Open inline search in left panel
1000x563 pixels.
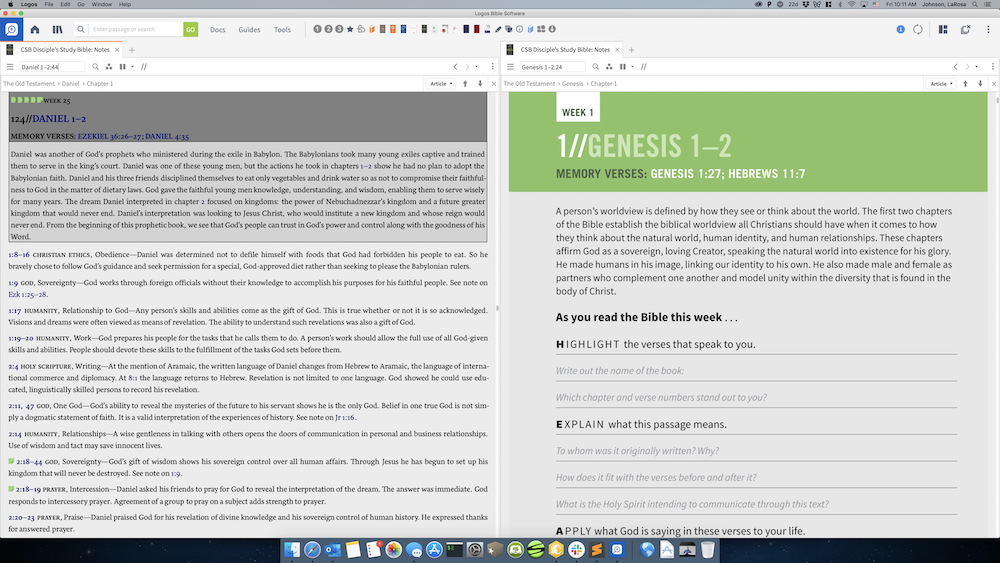96,67
